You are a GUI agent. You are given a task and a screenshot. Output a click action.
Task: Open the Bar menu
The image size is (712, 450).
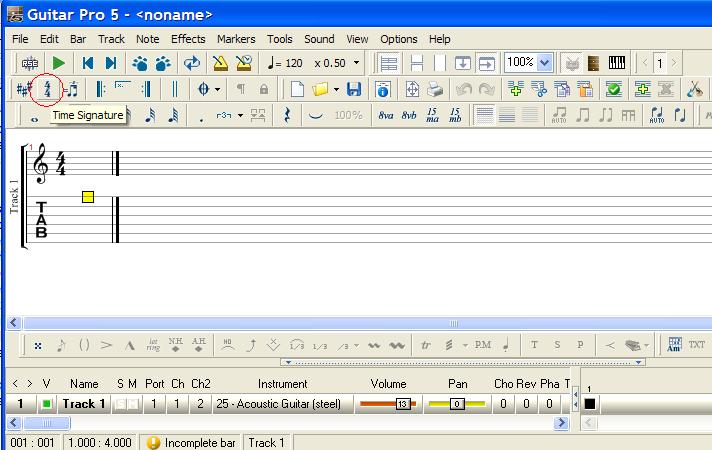pyautogui.click(x=78, y=39)
